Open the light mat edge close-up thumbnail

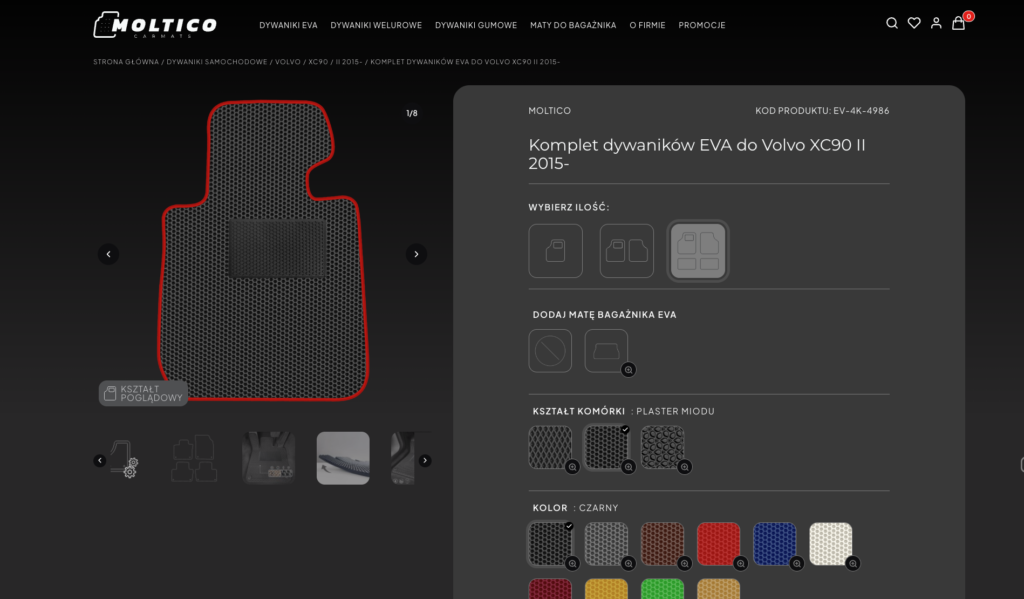343,459
